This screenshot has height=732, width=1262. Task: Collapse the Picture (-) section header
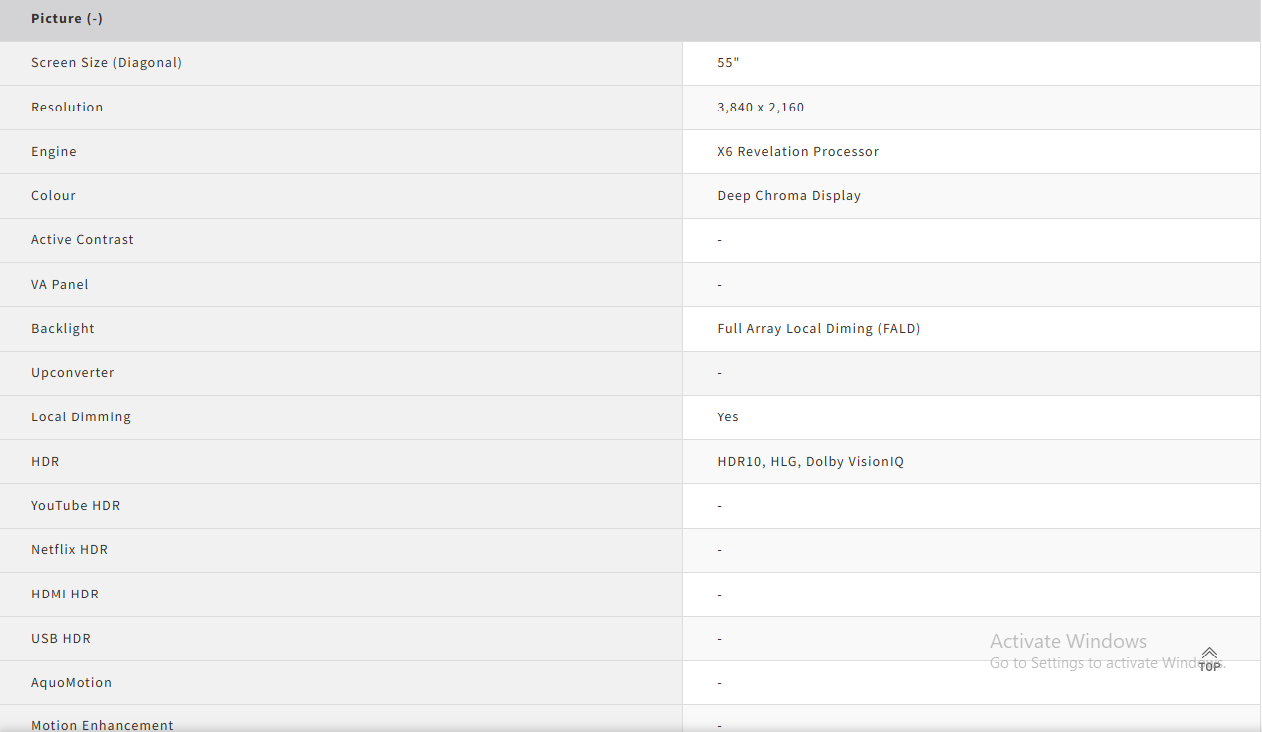pos(67,19)
